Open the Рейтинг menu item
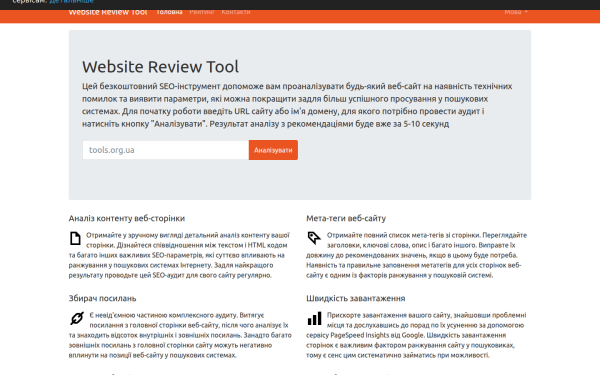The width and height of the screenshot is (600, 375). pos(202,13)
